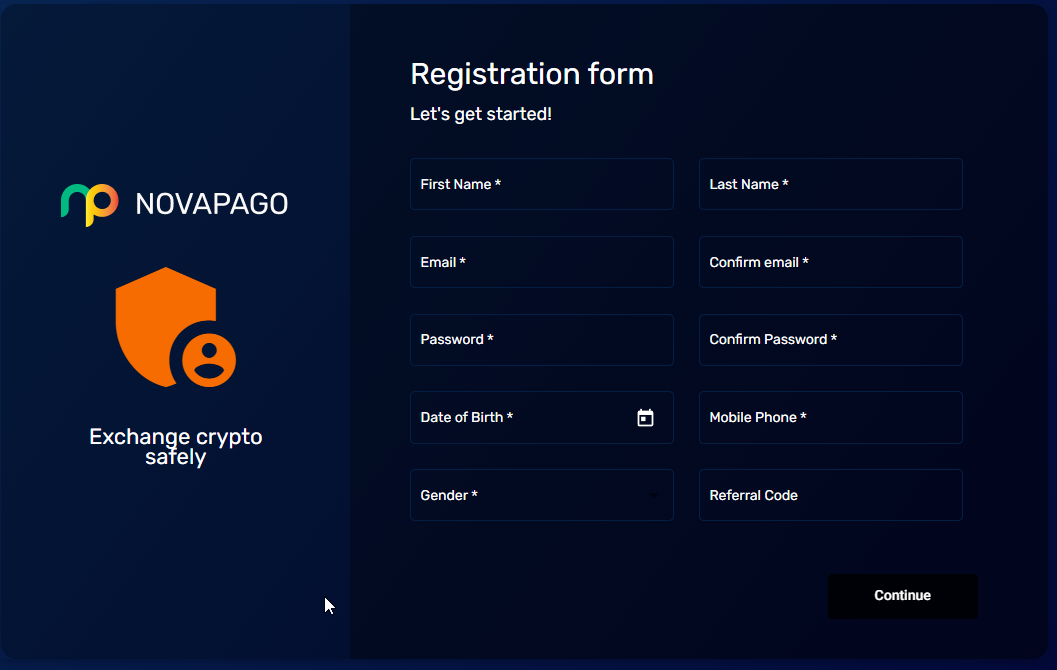Click the "Let's get started!" subtitle
1057x670 pixels.
pos(481,114)
